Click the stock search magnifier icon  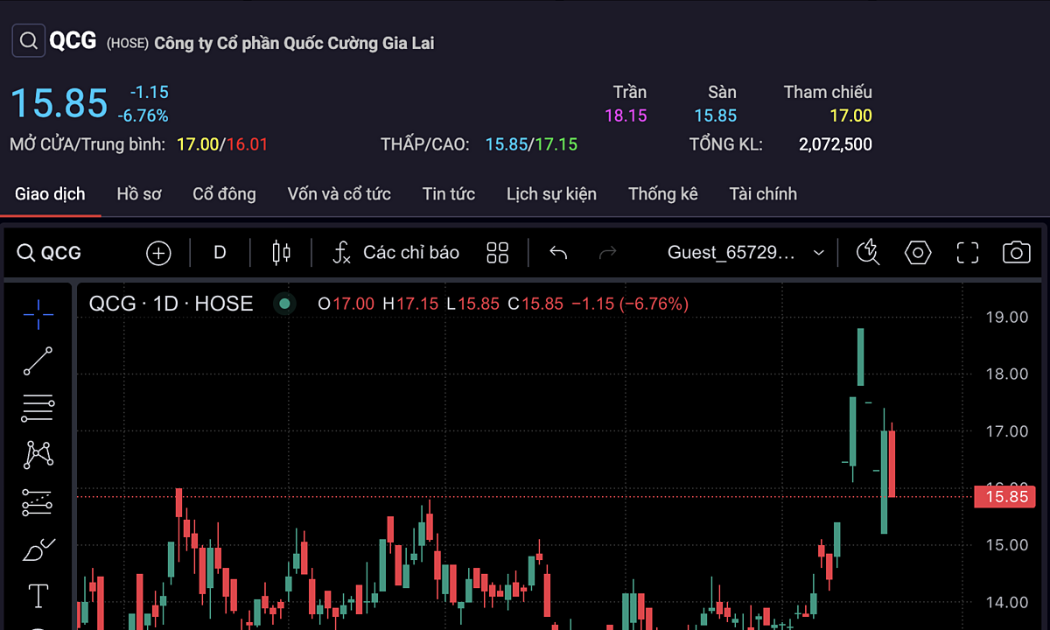pyautogui.click(x=29, y=41)
